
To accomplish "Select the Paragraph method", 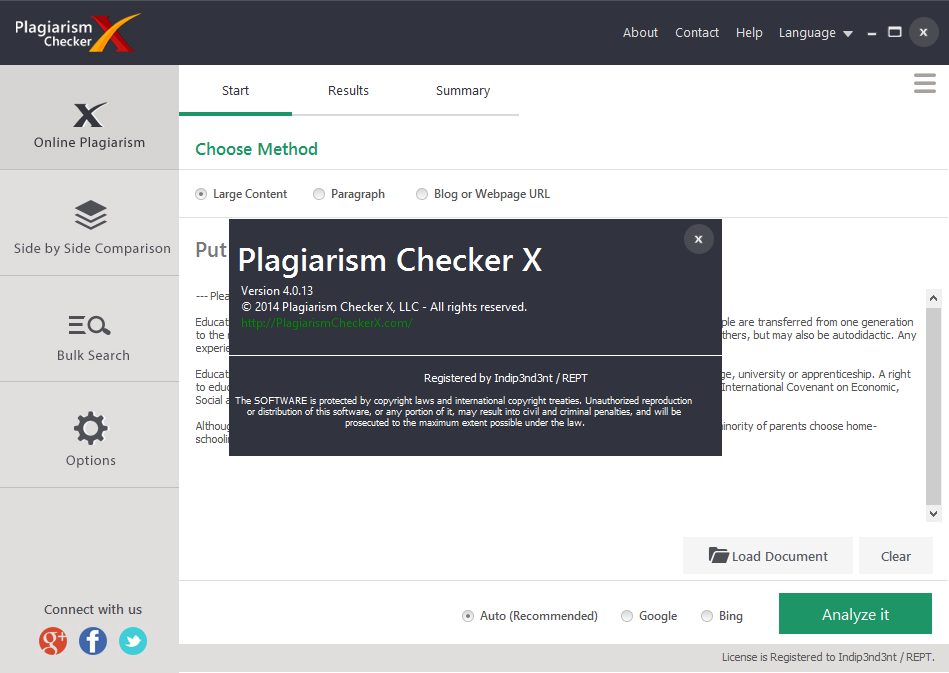I will 349,194.
